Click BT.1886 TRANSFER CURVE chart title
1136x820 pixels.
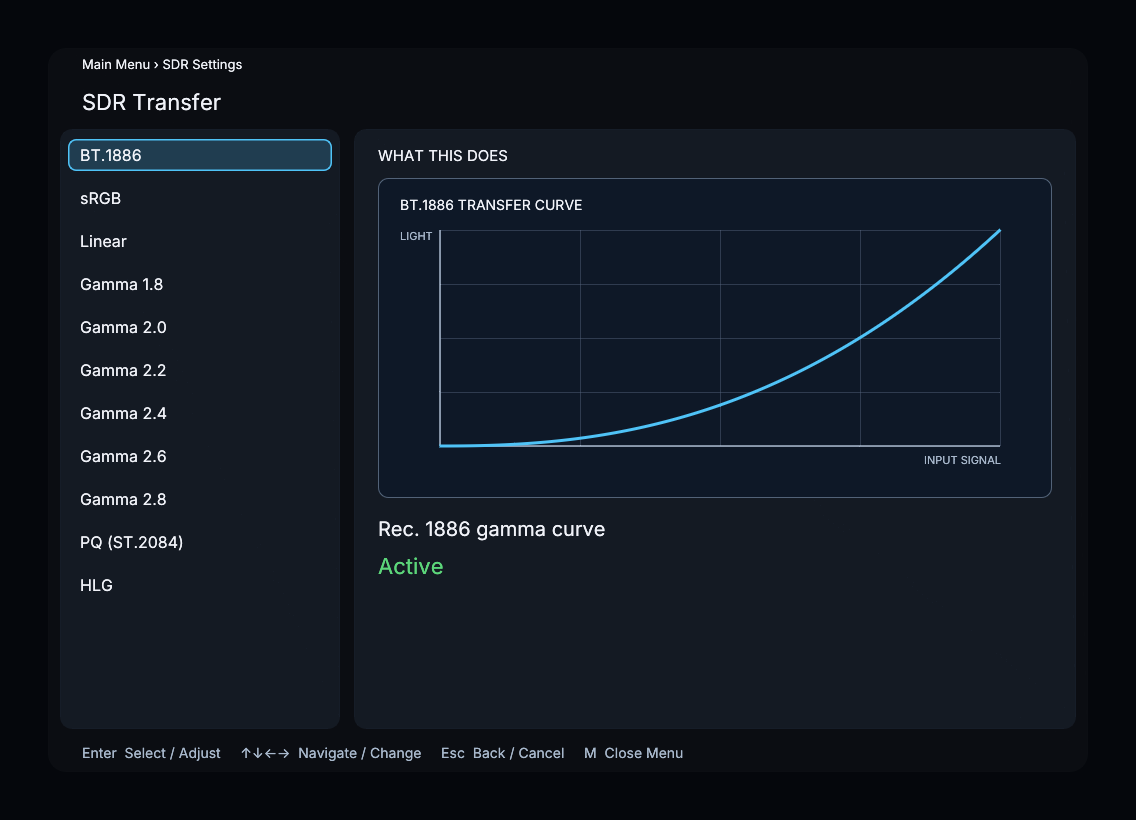click(491, 205)
